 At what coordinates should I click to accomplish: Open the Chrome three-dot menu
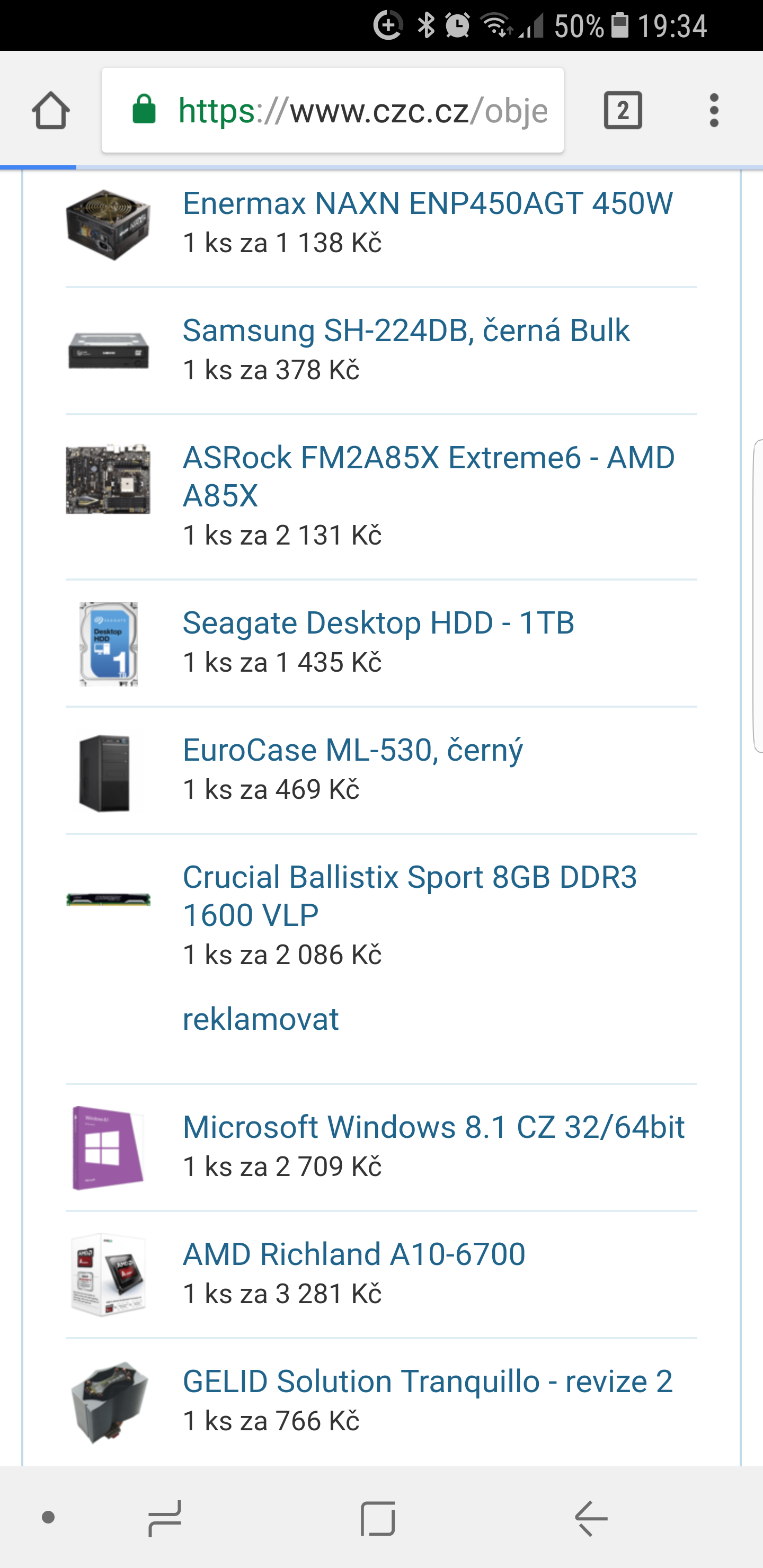point(714,110)
